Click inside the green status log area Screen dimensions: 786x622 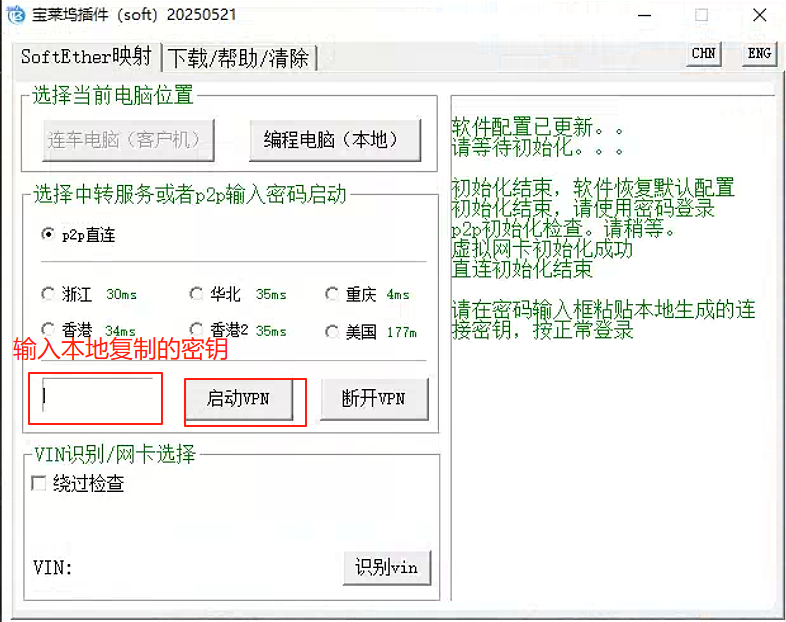pyautogui.click(x=612, y=450)
